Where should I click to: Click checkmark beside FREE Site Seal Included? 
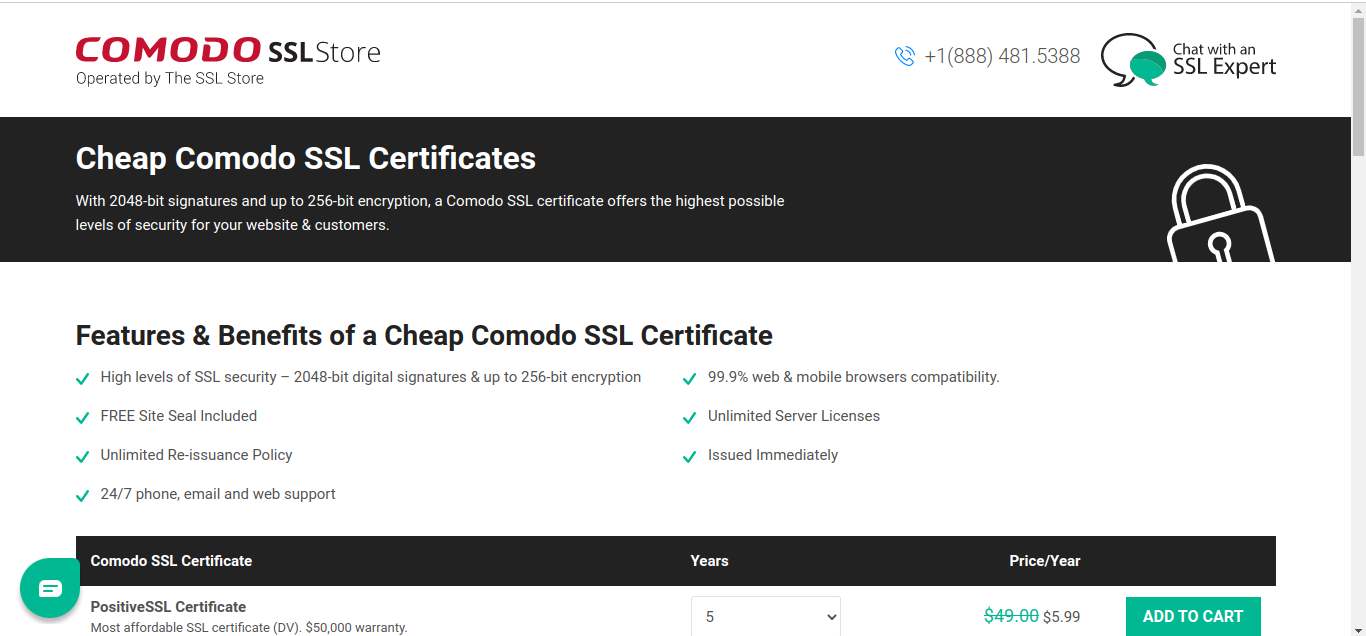pos(83,418)
